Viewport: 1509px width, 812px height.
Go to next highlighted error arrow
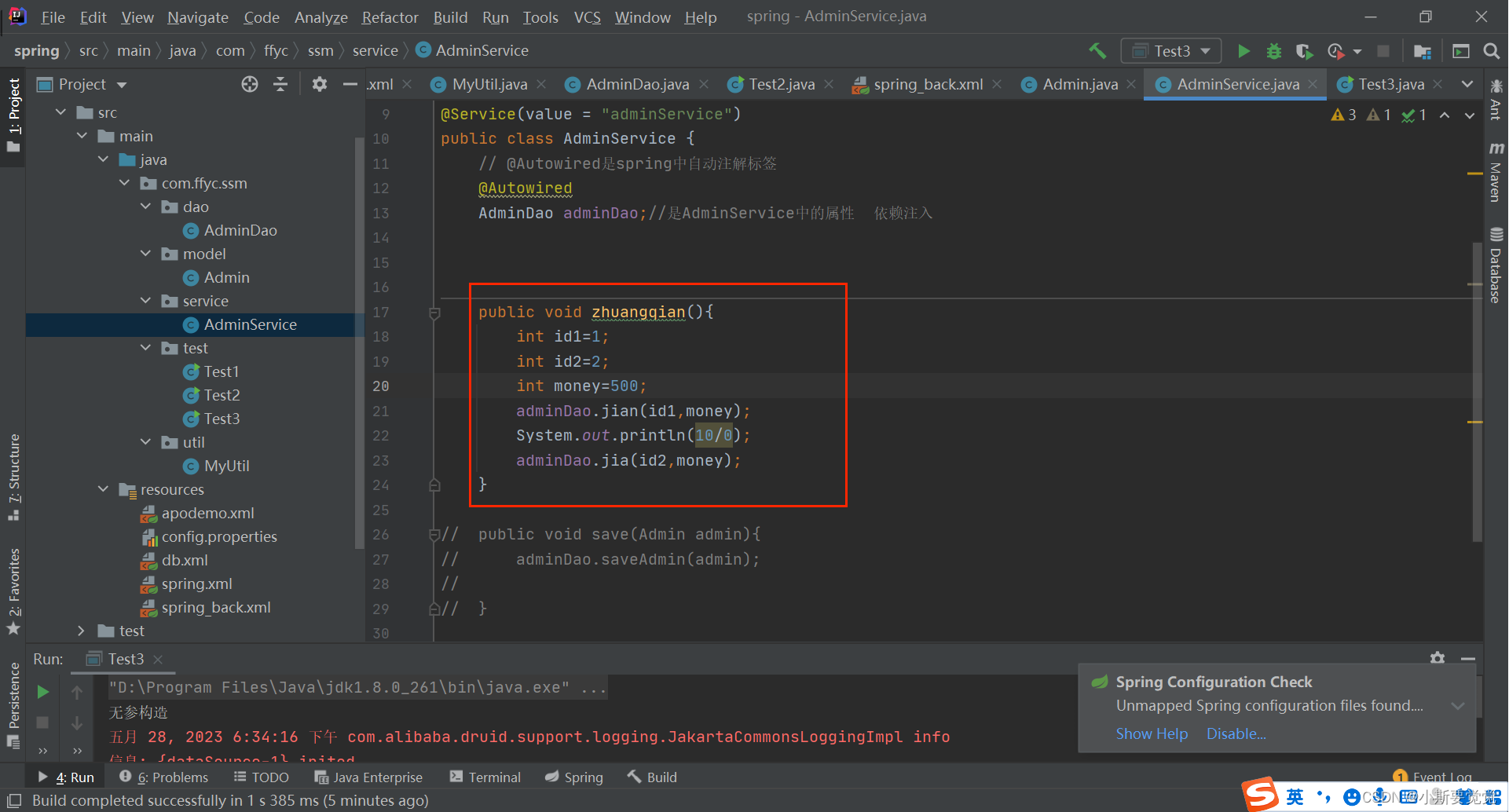[1469, 115]
